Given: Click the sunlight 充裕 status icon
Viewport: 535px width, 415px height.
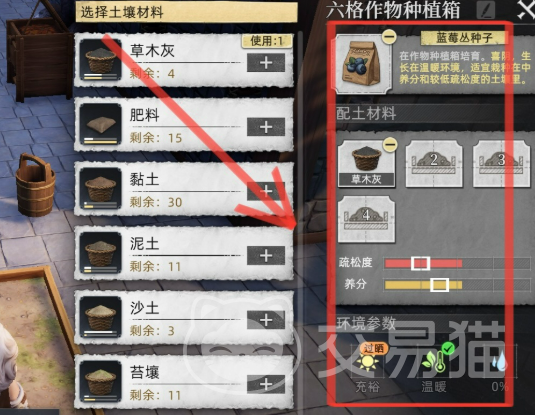Looking at the screenshot, I should click(367, 362).
